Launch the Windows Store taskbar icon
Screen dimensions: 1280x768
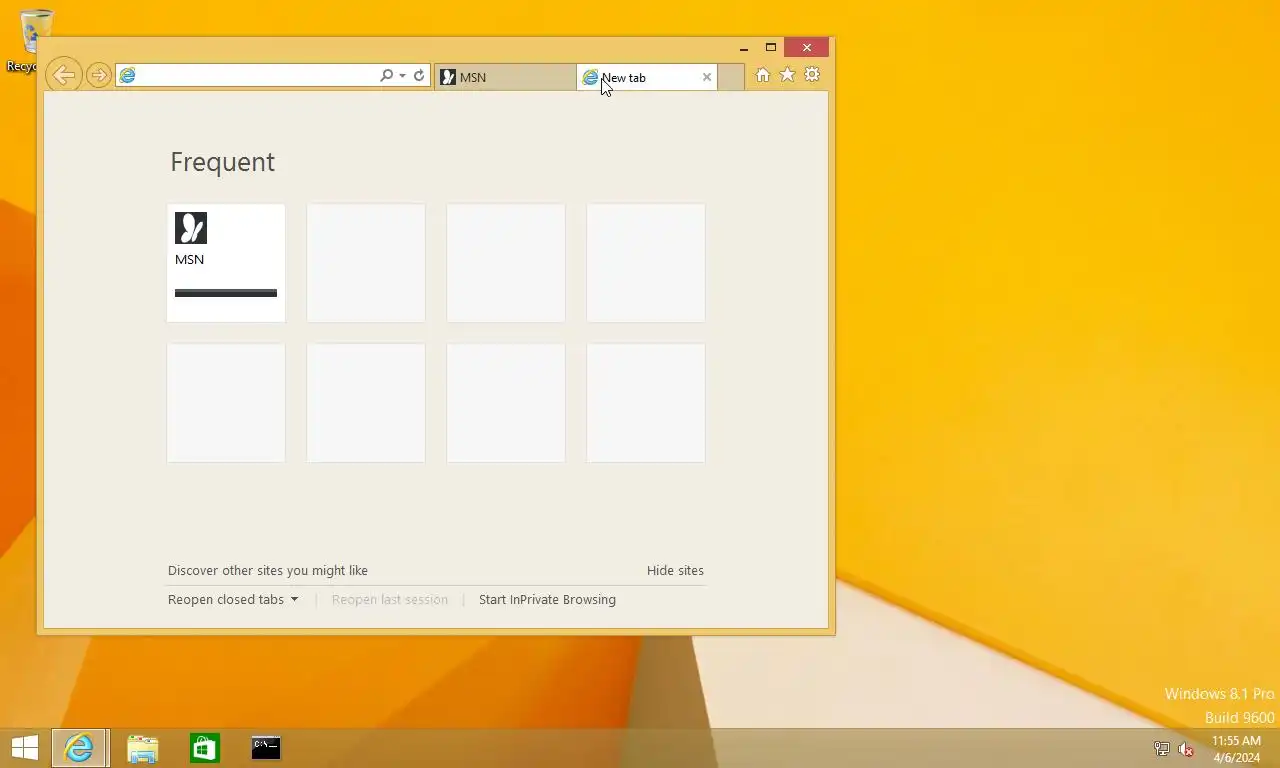pyautogui.click(x=204, y=748)
